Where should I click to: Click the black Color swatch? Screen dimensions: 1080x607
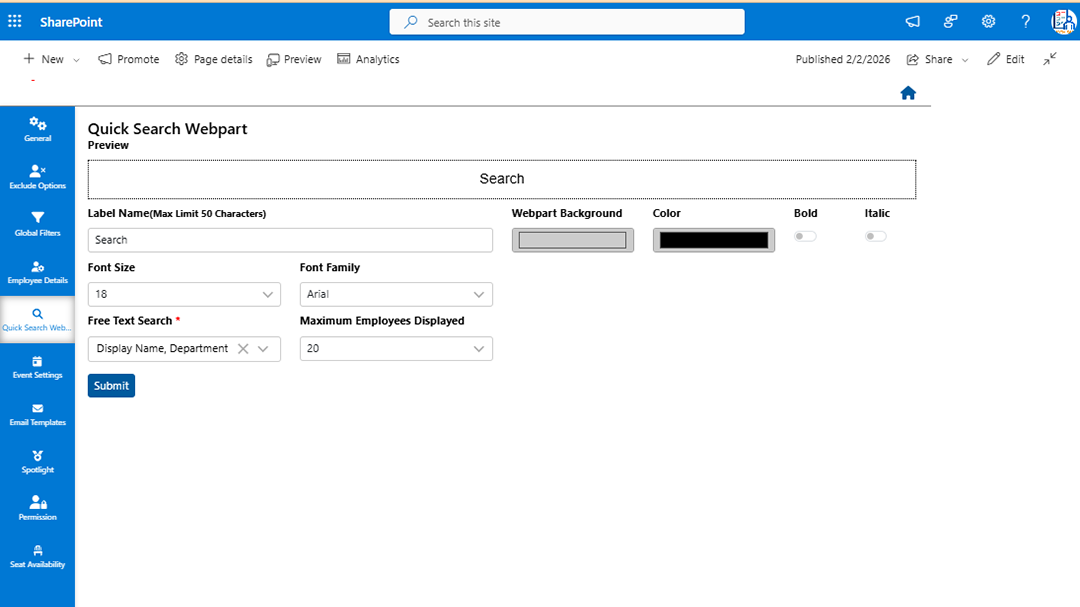713,239
